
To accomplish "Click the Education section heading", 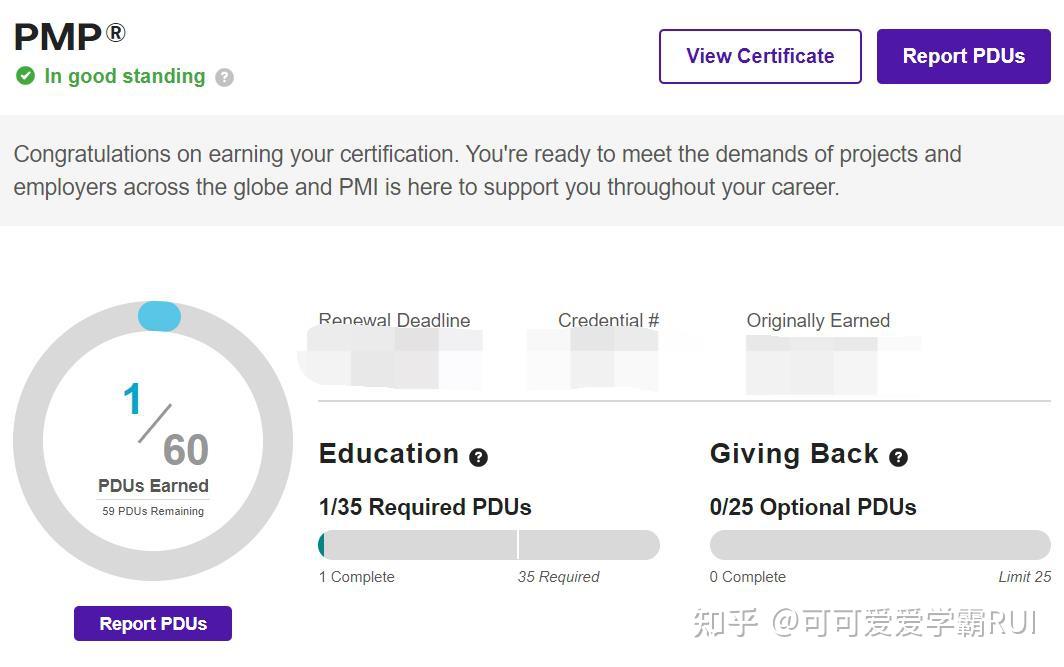I will pos(389,454).
